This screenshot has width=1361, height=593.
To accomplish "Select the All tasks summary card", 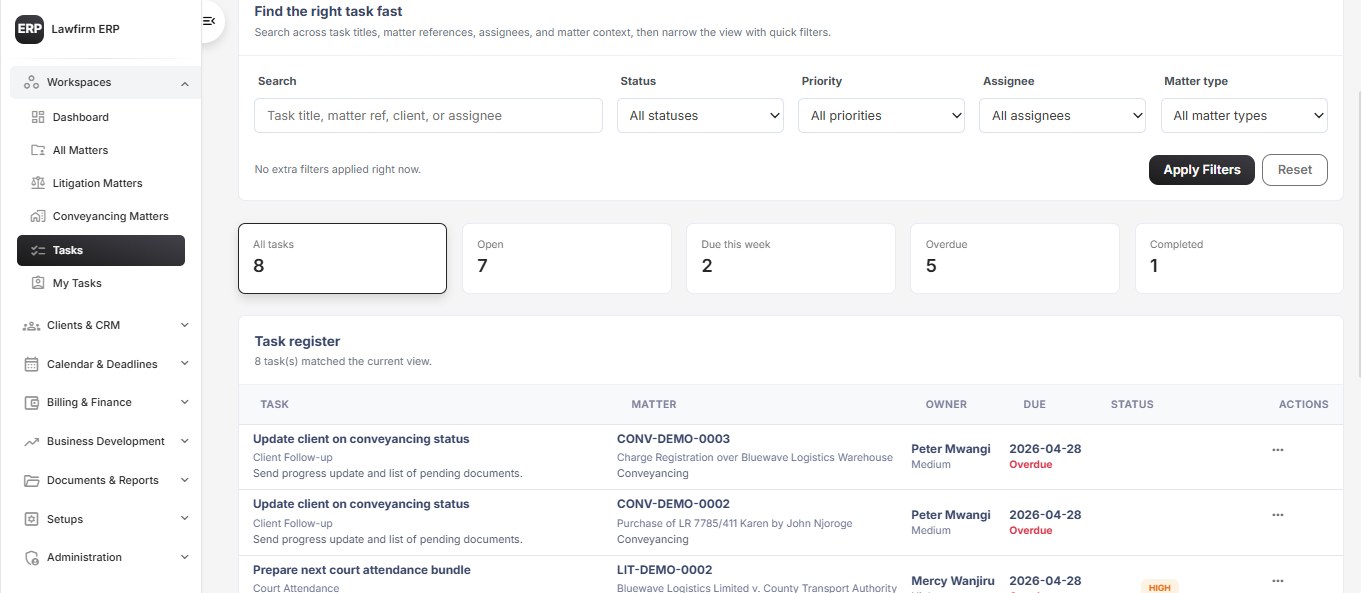I will [342, 258].
